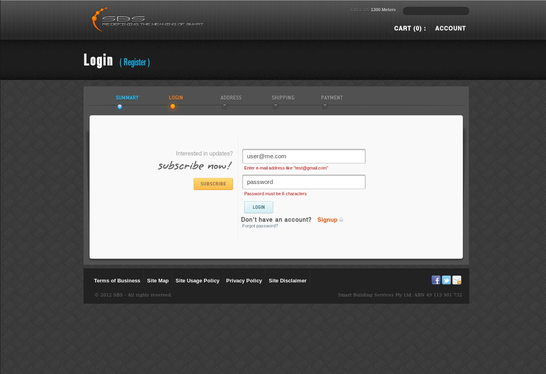Open the Account menu item
The image size is (546, 374).
(x=450, y=29)
